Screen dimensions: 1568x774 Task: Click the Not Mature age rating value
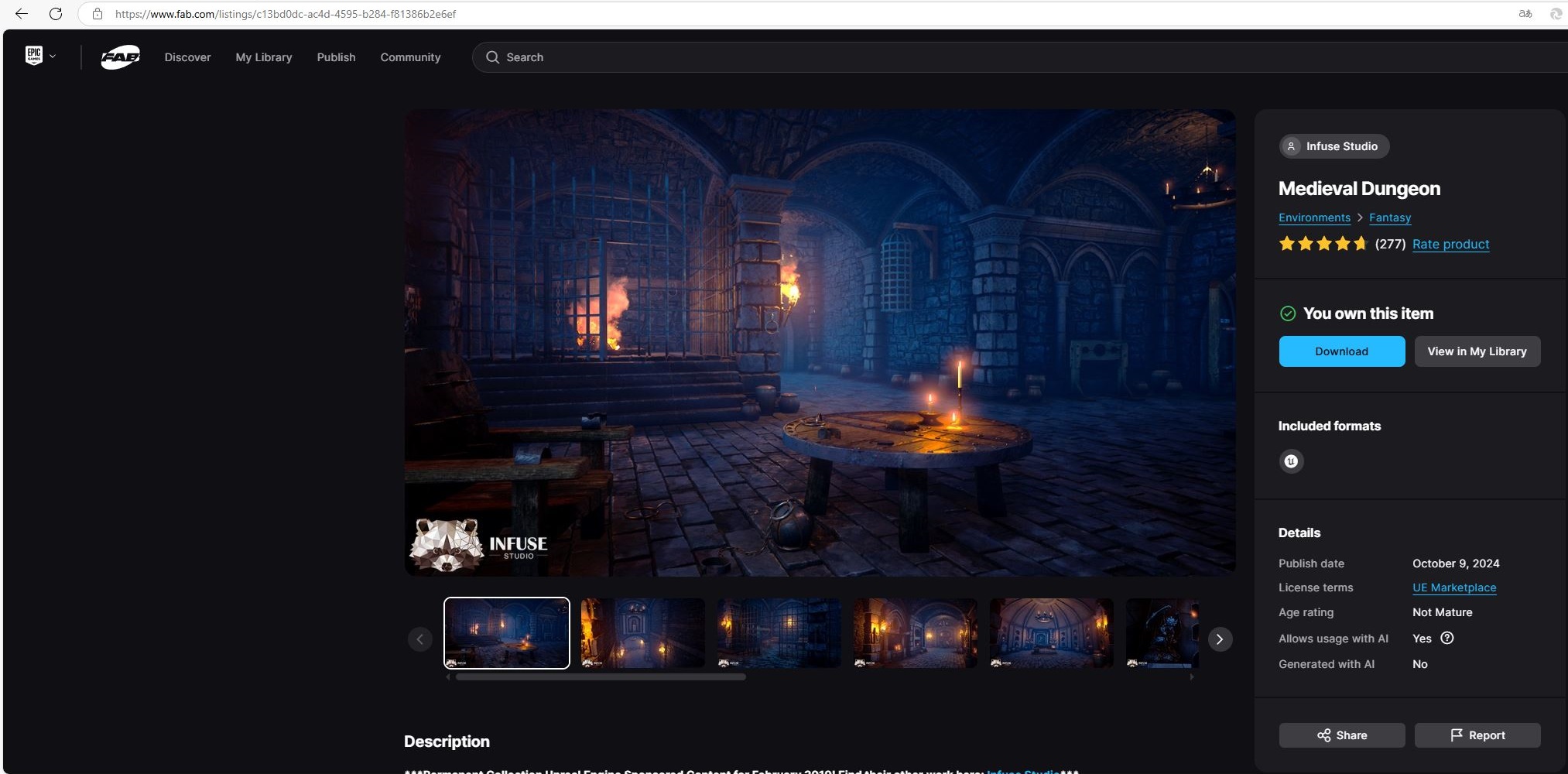pos(1442,612)
